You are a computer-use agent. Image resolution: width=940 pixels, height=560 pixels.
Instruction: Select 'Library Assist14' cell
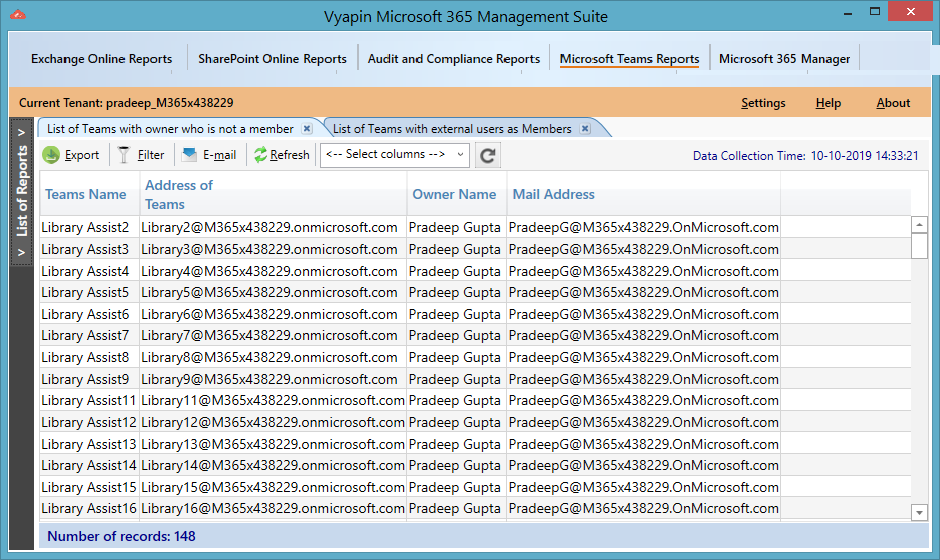(x=89, y=465)
